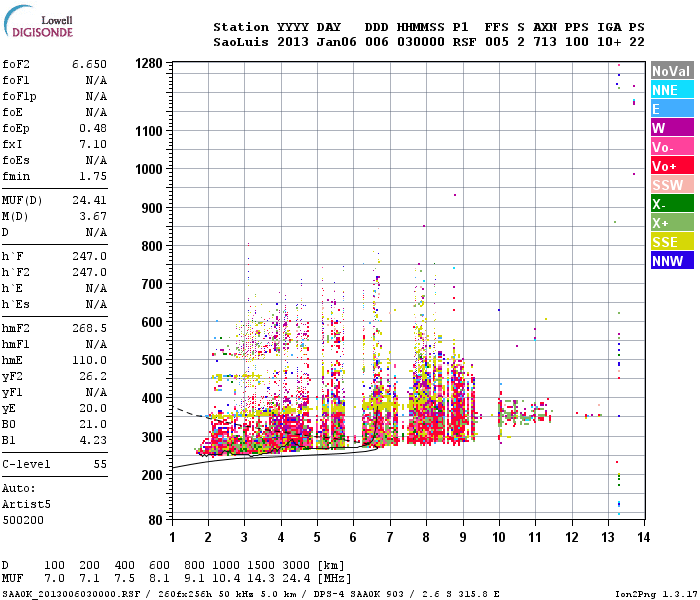Click the Artist5 auto-scaling label
700x600 pixels.
pos(26,504)
